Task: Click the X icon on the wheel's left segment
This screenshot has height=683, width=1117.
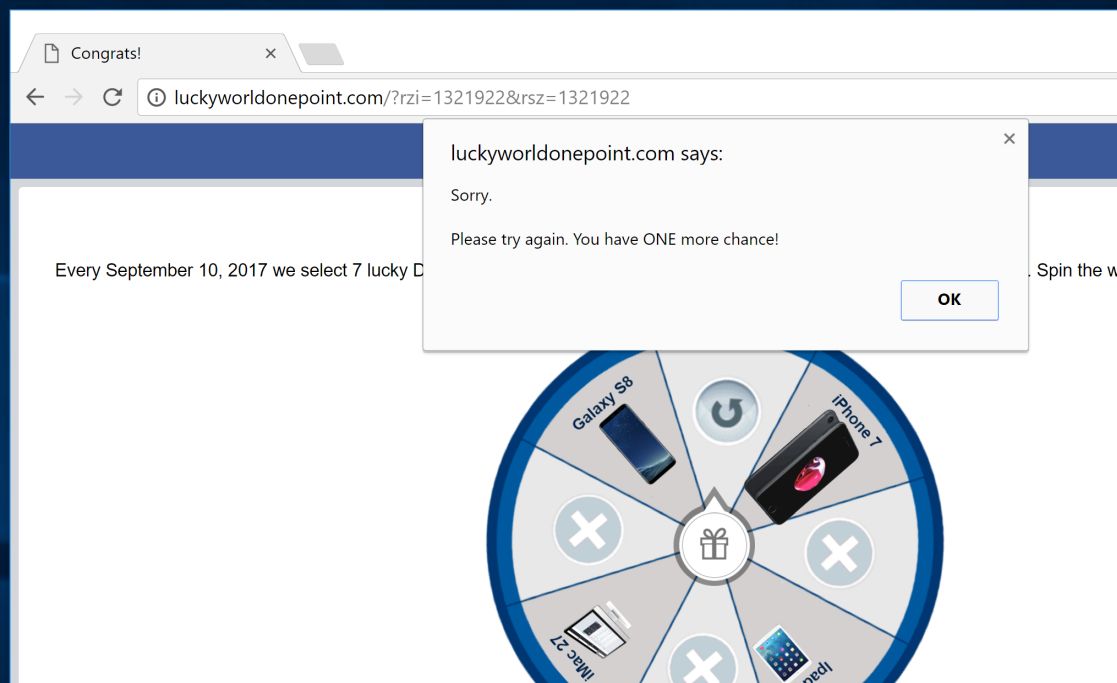Action: pos(588,530)
